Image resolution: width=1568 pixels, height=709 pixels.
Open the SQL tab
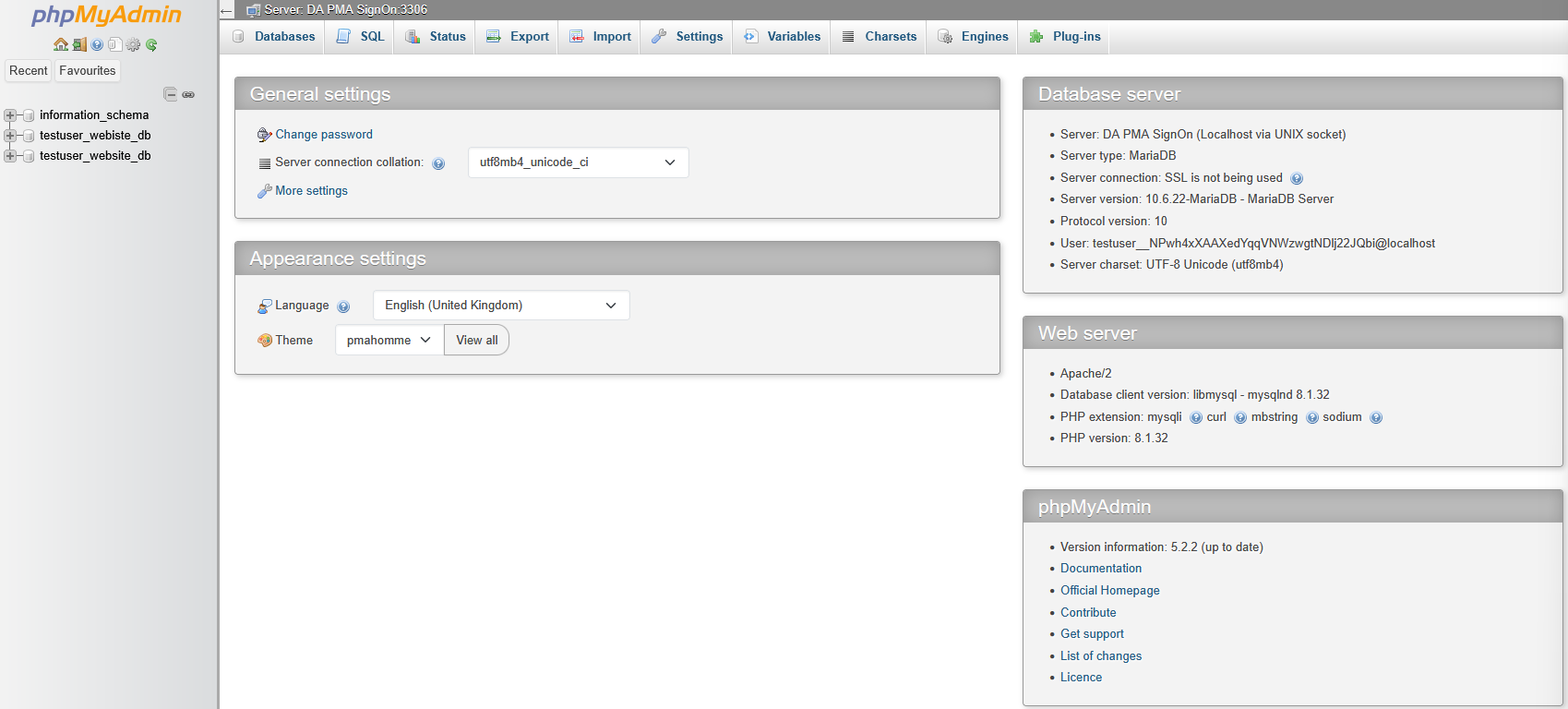361,37
